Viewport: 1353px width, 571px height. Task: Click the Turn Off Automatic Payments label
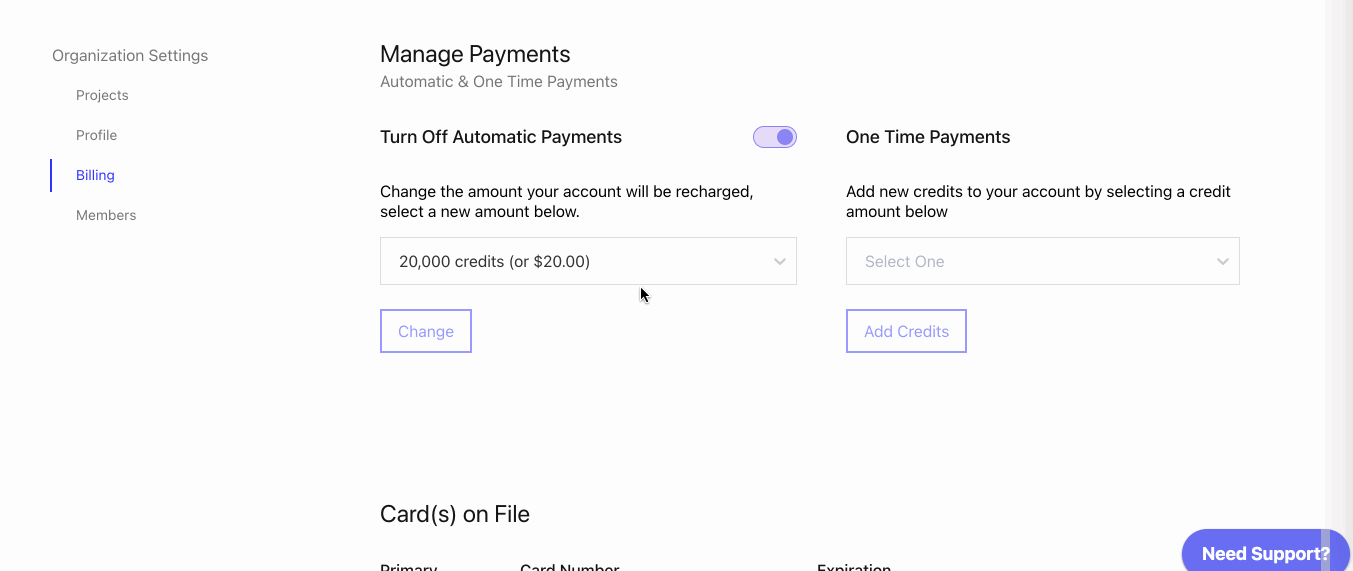tap(501, 137)
